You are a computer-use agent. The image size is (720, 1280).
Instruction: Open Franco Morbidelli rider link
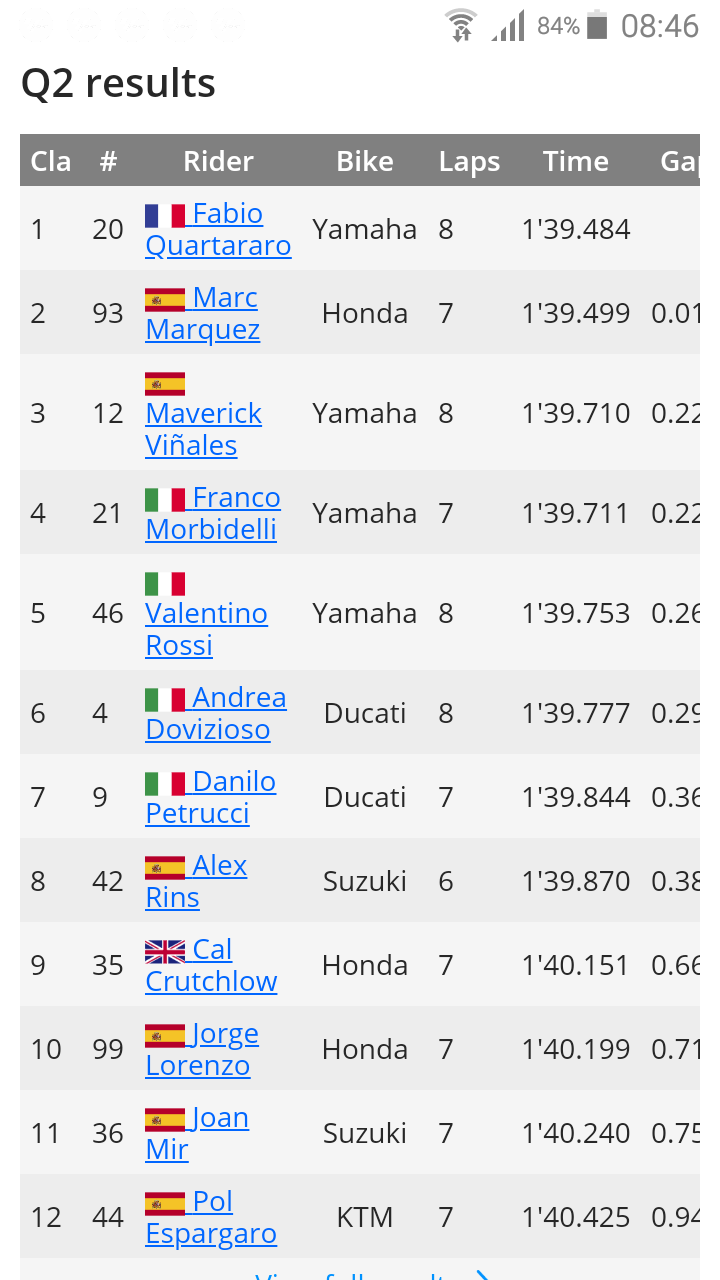click(x=213, y=513)
